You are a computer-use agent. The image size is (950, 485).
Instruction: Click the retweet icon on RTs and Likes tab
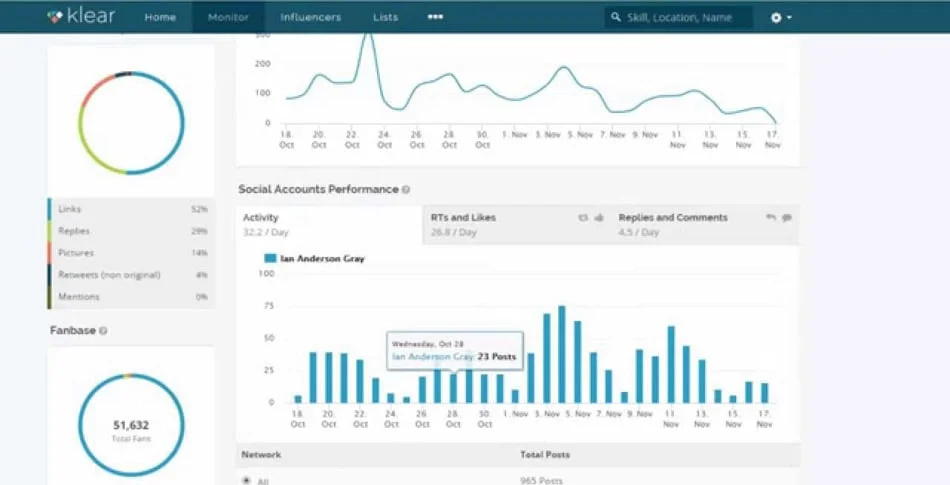click(583, 218)
